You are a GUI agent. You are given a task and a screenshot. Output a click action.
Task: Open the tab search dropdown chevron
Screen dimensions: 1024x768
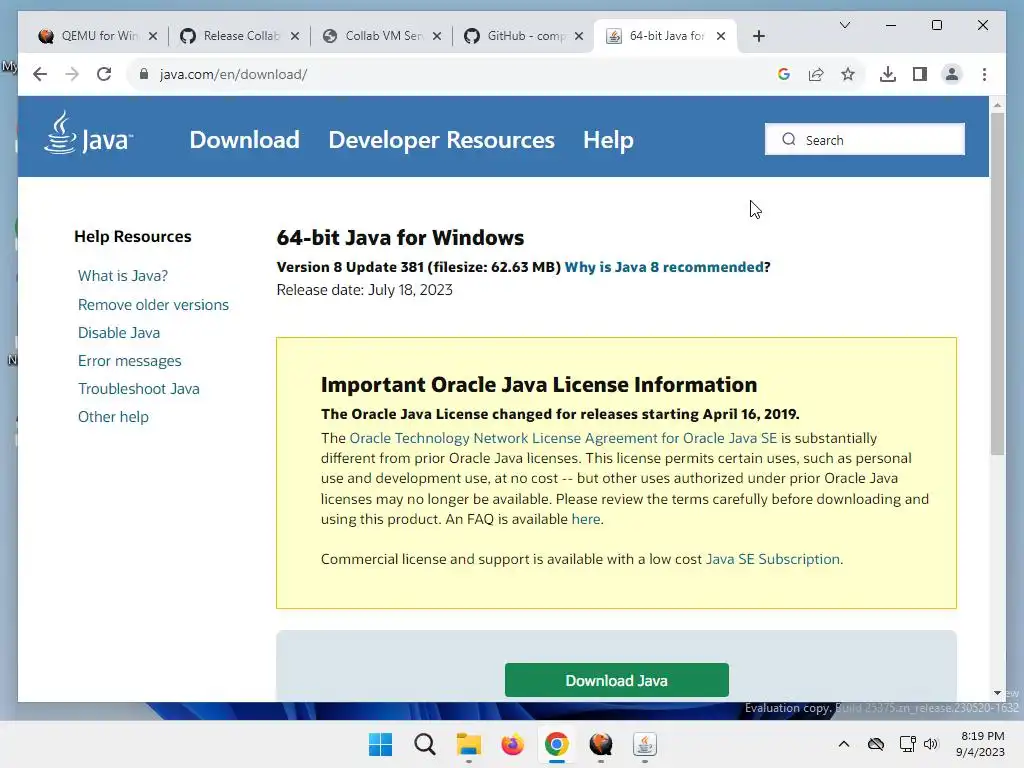click(x=844, y=25)
